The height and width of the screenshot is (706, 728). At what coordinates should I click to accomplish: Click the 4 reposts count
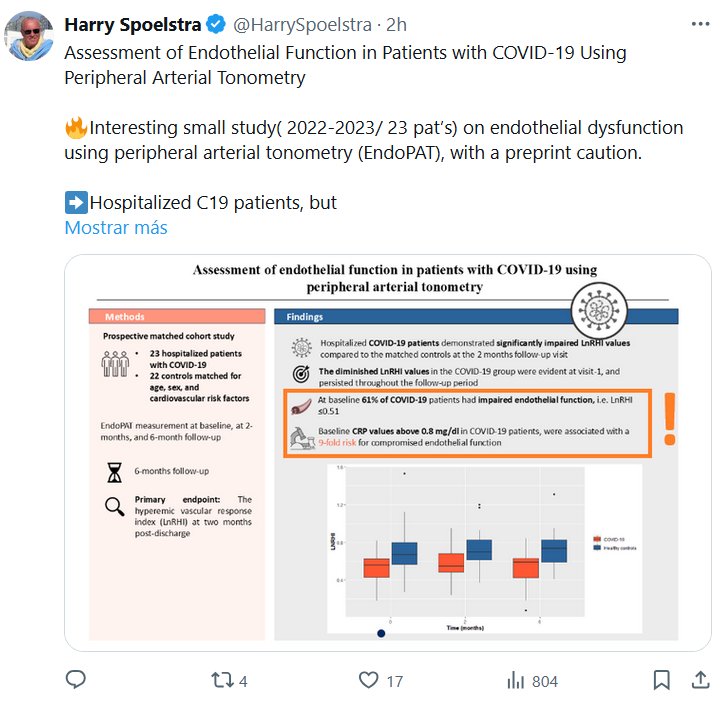click(243, 681)
